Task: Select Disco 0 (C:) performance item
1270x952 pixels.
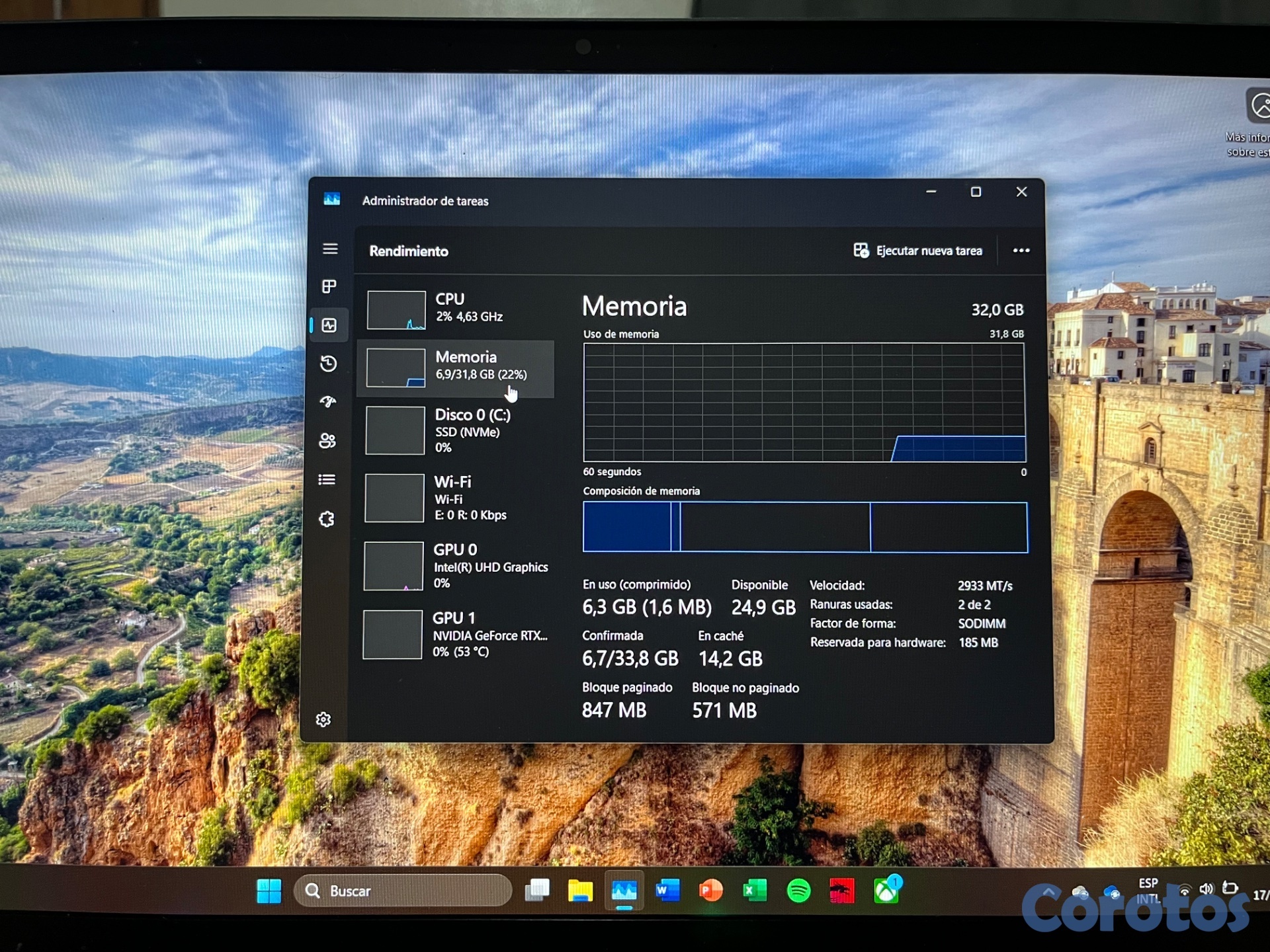Action: click(456, 431)
